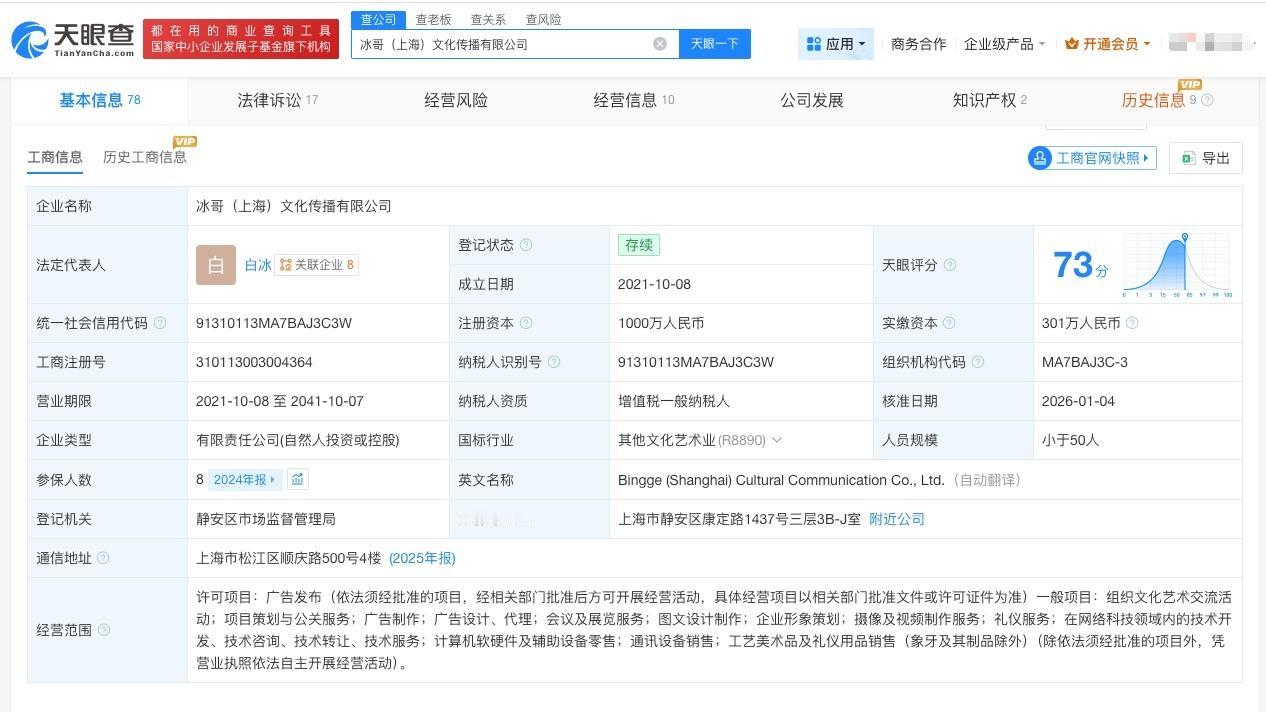Click the crown icon beside 开通会员
Screen dimensions: 1266x712
[1072, 44]
